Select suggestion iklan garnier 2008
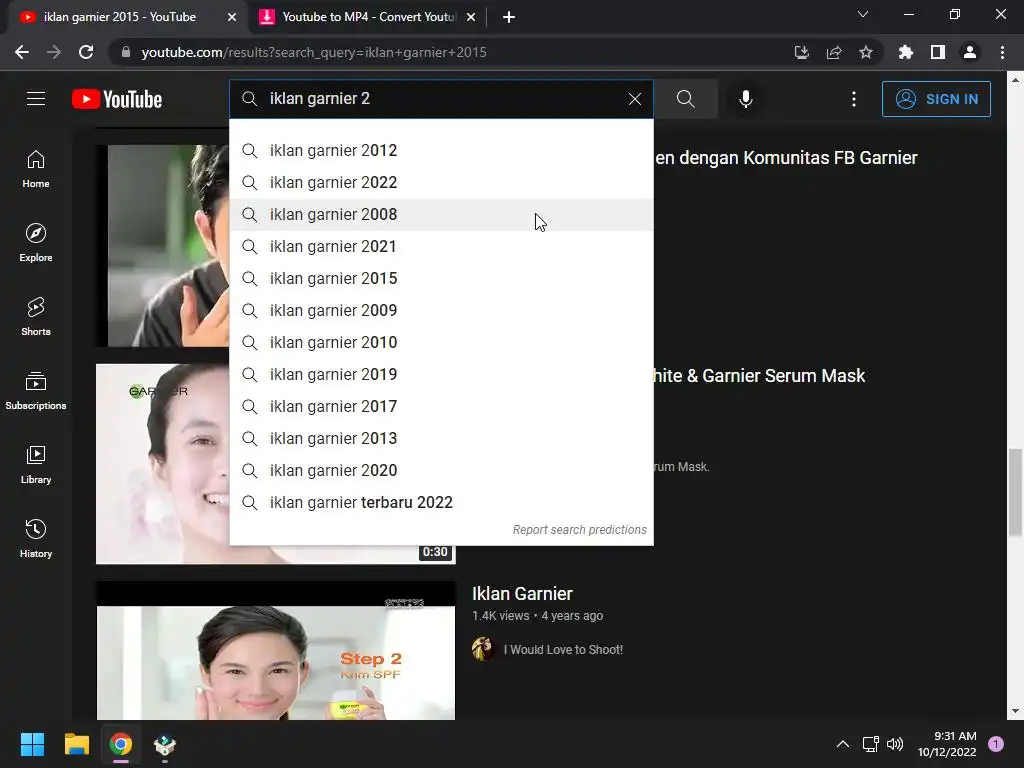1024x768 pixels. coord(441,214)
